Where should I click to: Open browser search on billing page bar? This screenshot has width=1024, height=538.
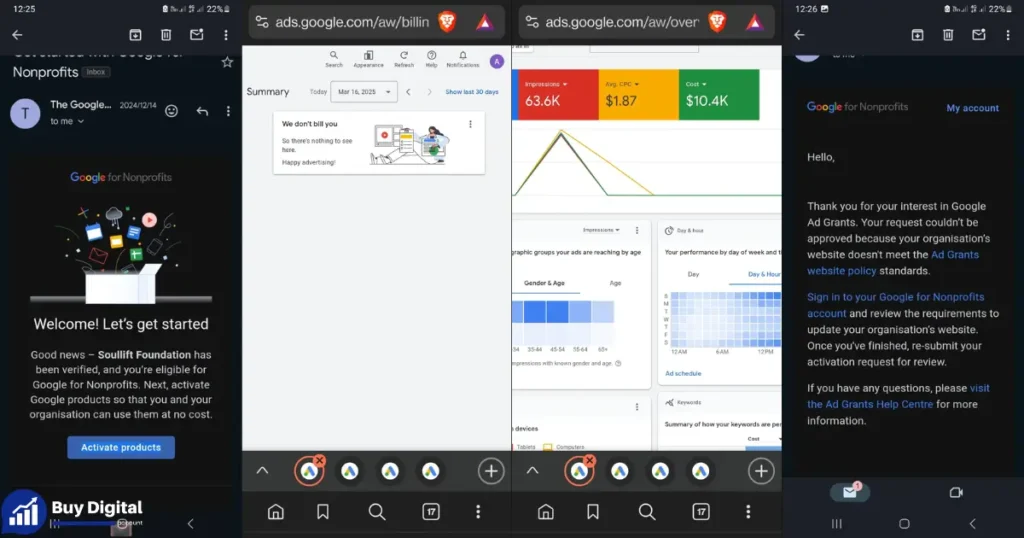[377, 512]
